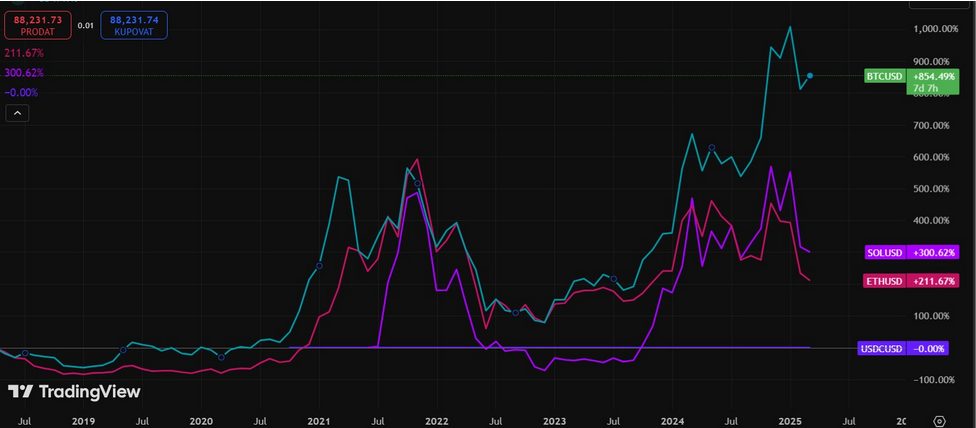This screenshot has height=428, width=976.
Task: Collapse the legend with the chevron button
Action: 17,113
